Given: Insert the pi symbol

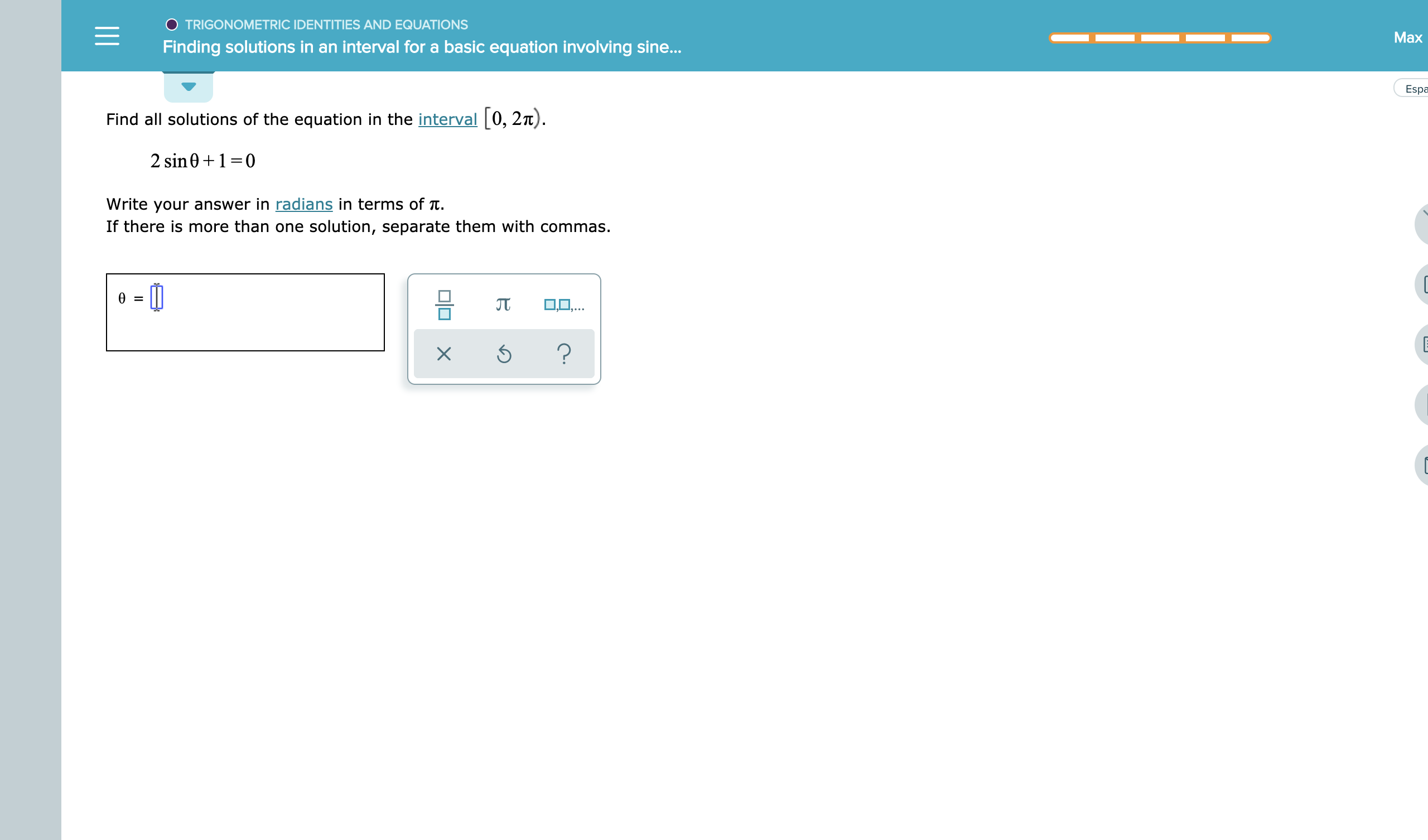Looking at the screenshot, I should 503,305.
